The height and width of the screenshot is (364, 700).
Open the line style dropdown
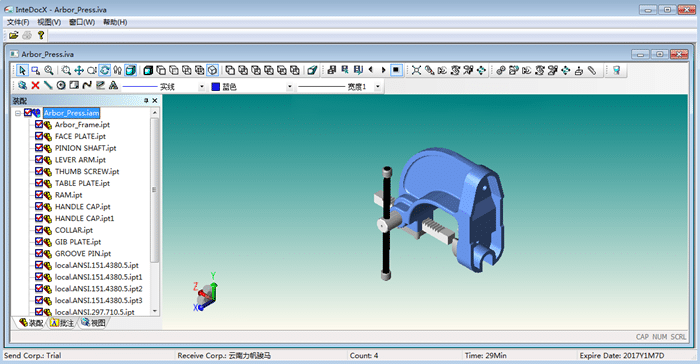201,87
